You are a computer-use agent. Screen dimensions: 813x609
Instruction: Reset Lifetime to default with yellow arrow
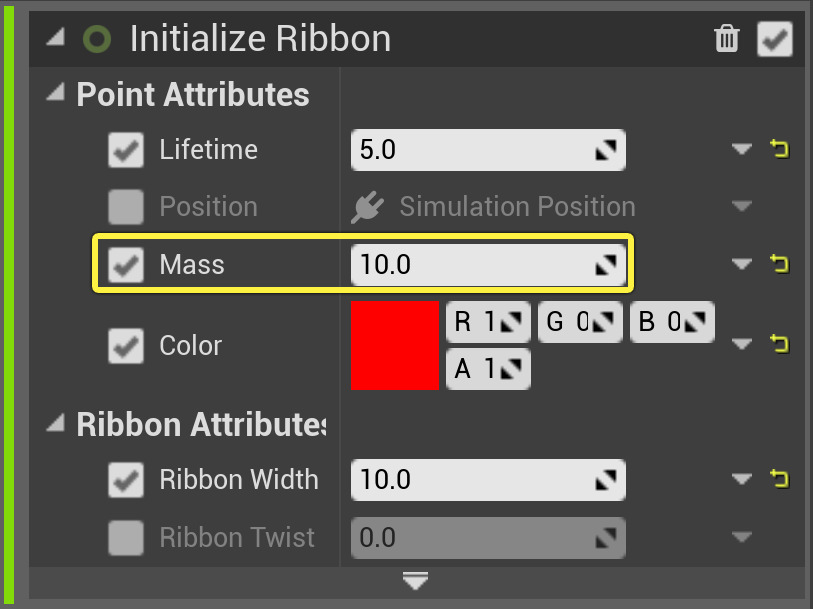click(x=779, y=150)
